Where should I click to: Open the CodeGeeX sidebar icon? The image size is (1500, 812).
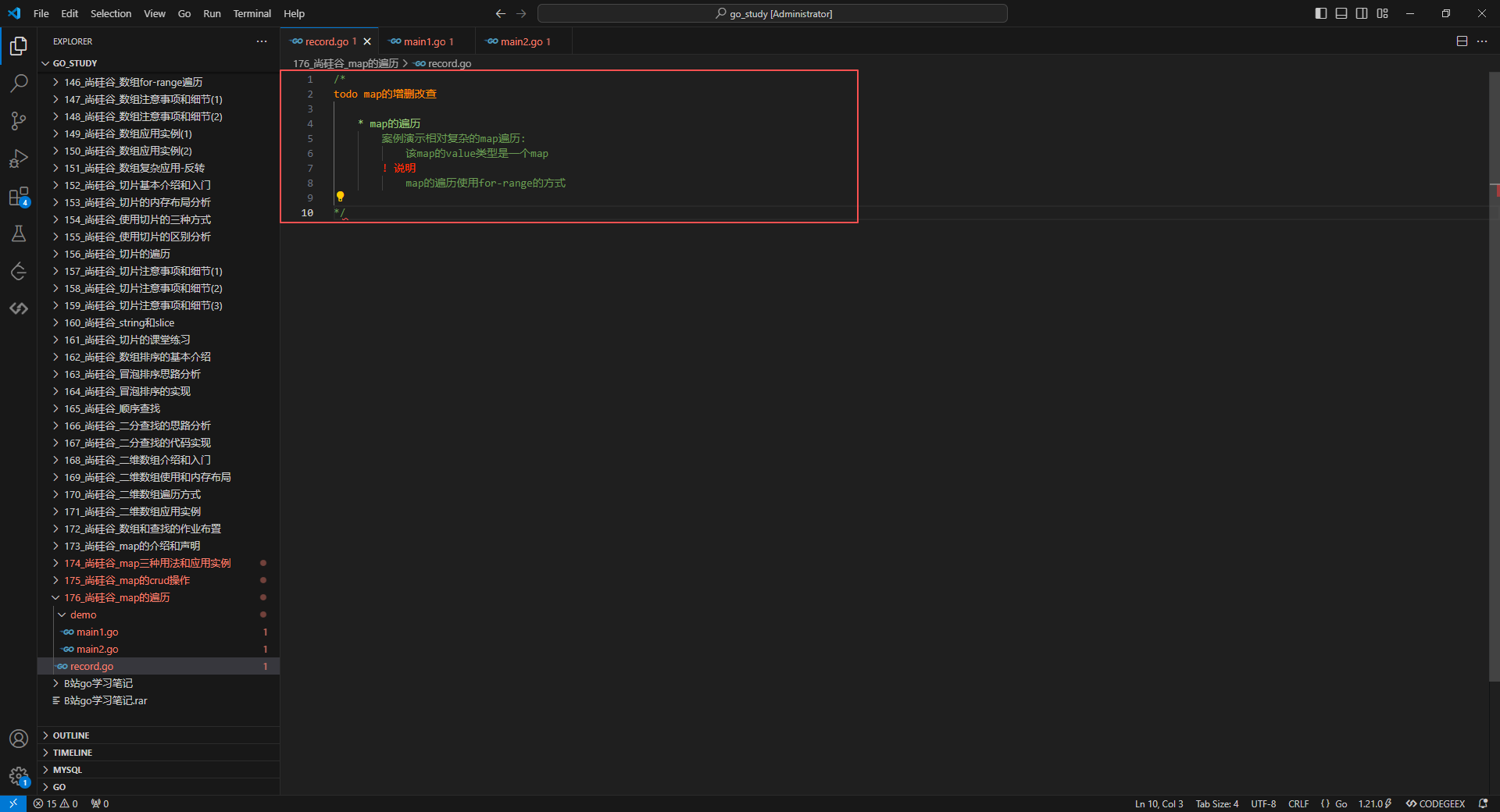pyautogui.click(x=19, y=308)
